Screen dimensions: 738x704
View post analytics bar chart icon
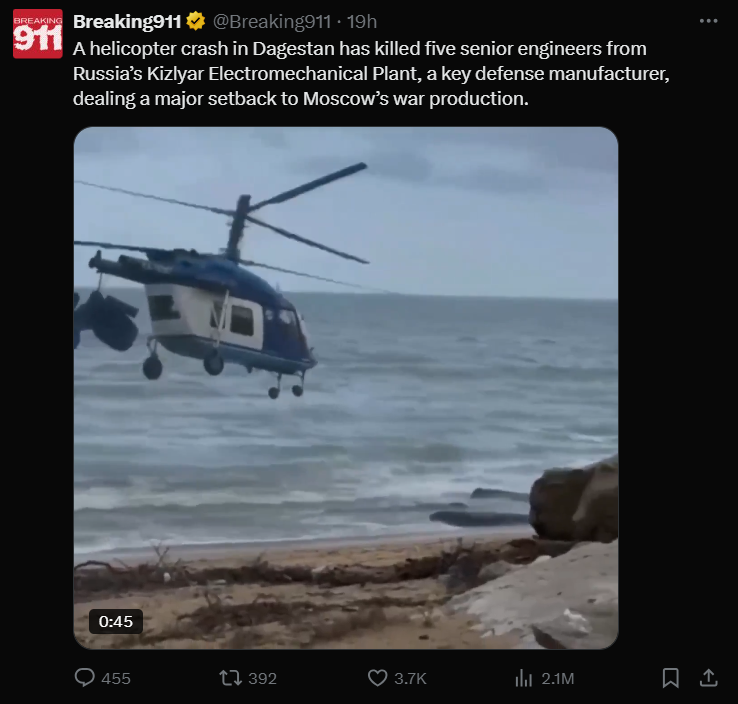[523, 678]
